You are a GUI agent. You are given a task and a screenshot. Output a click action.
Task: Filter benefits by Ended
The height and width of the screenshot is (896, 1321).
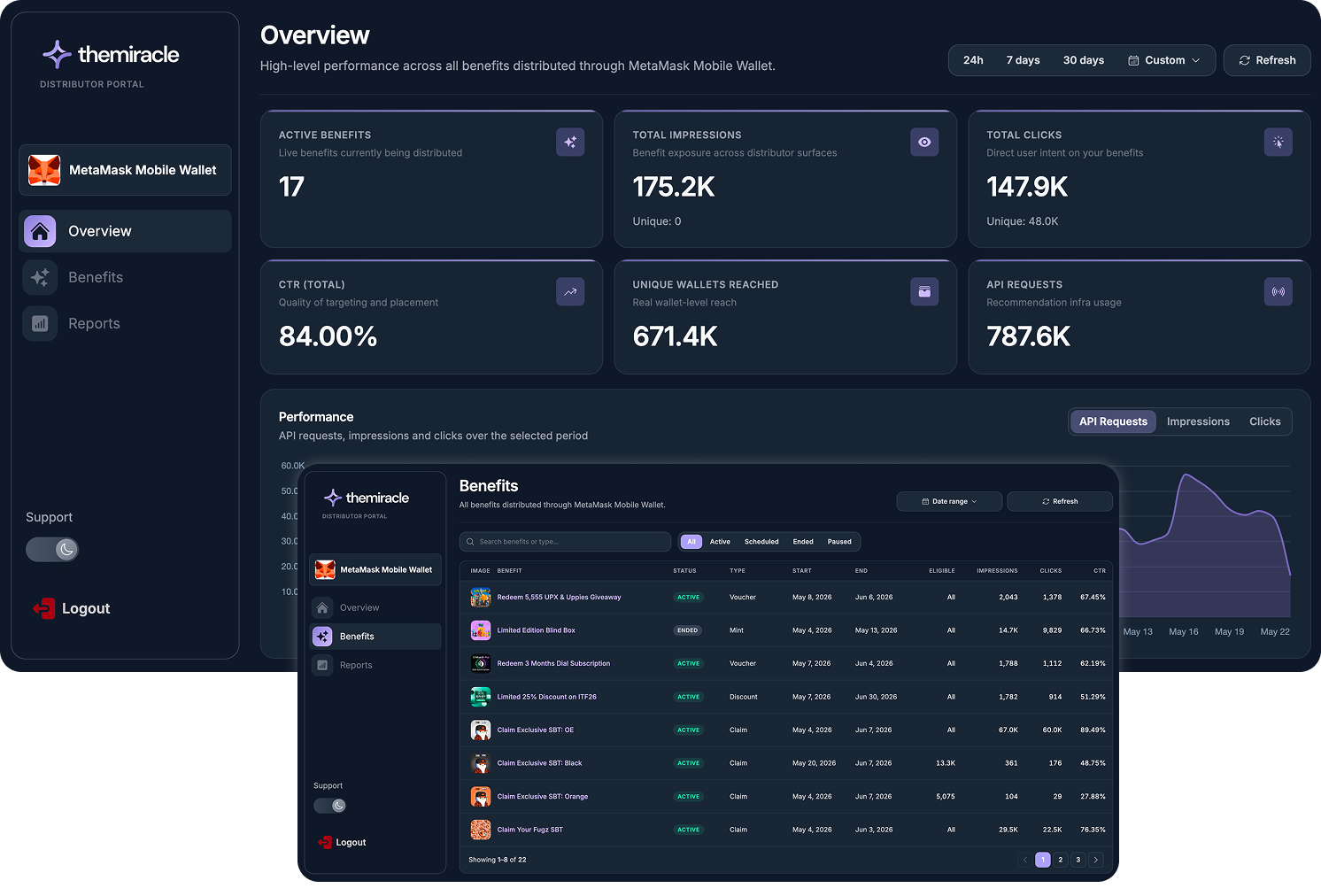803,542
